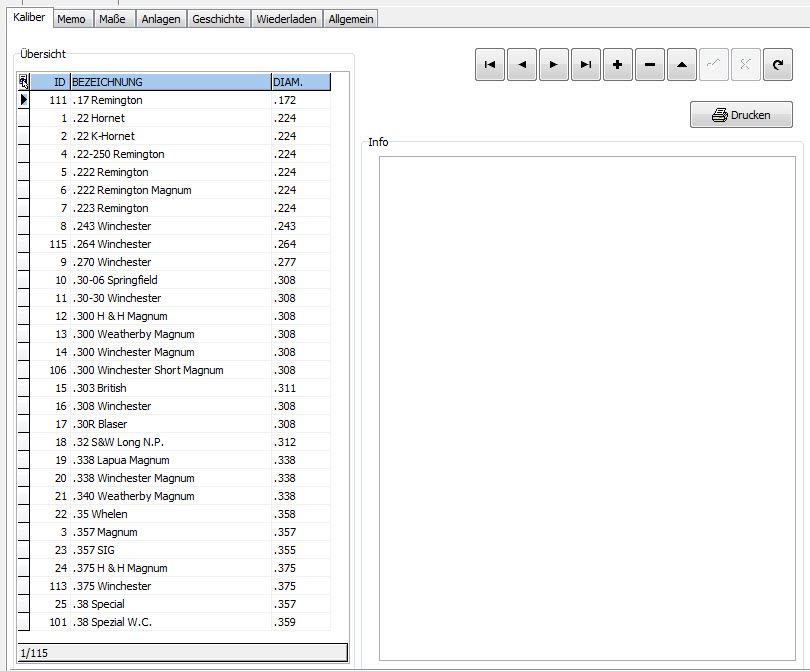Refresh data with the circular arrow button
Screen dimensions: 810x671
pyautogui.click(x=778, y=65)
